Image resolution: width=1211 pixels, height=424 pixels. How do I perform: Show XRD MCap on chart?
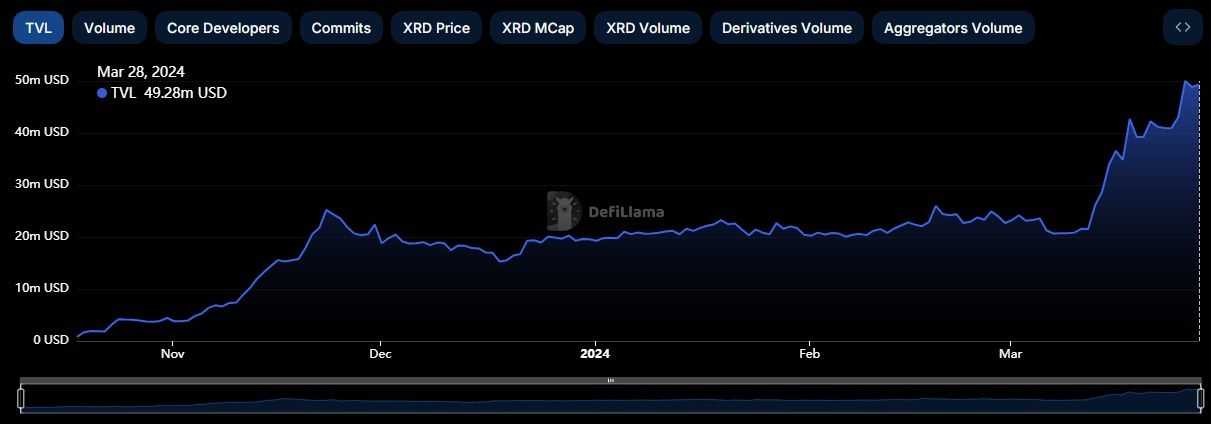pyautogui.click(x=538, y=28)
